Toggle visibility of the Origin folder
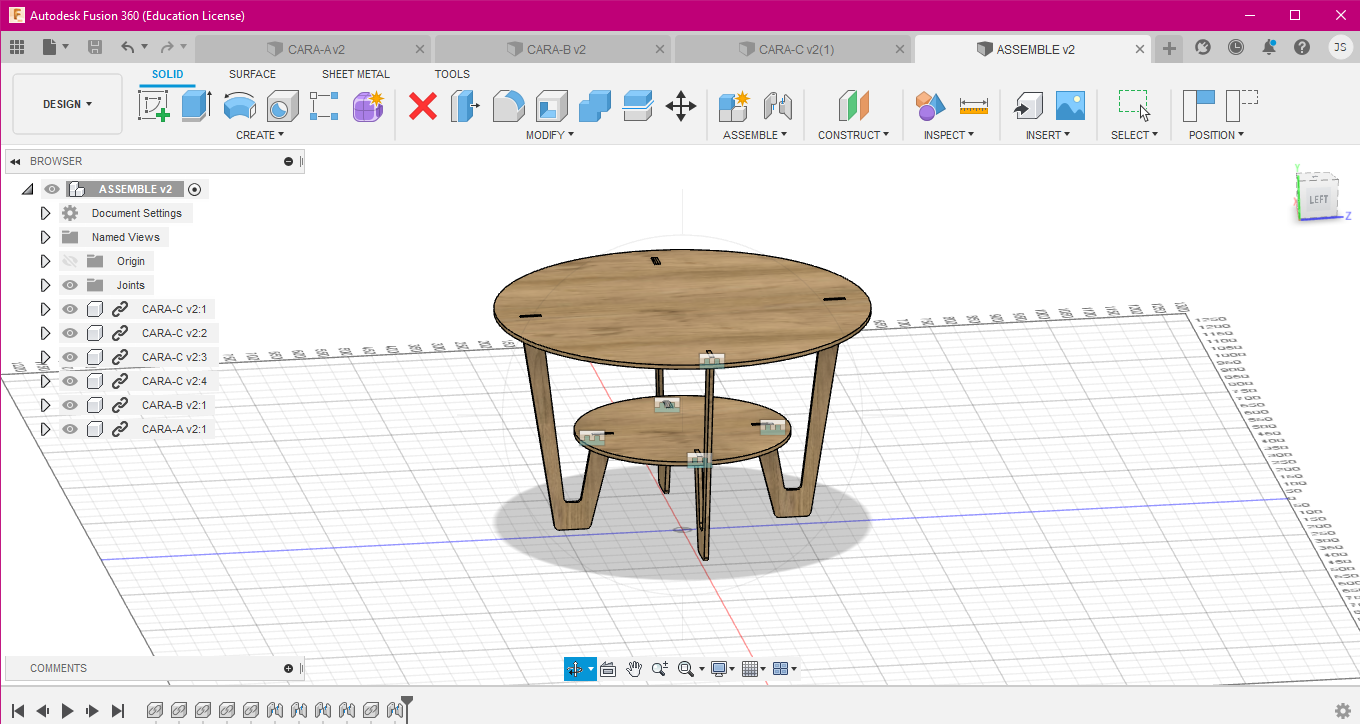 (x=70, y=261)
